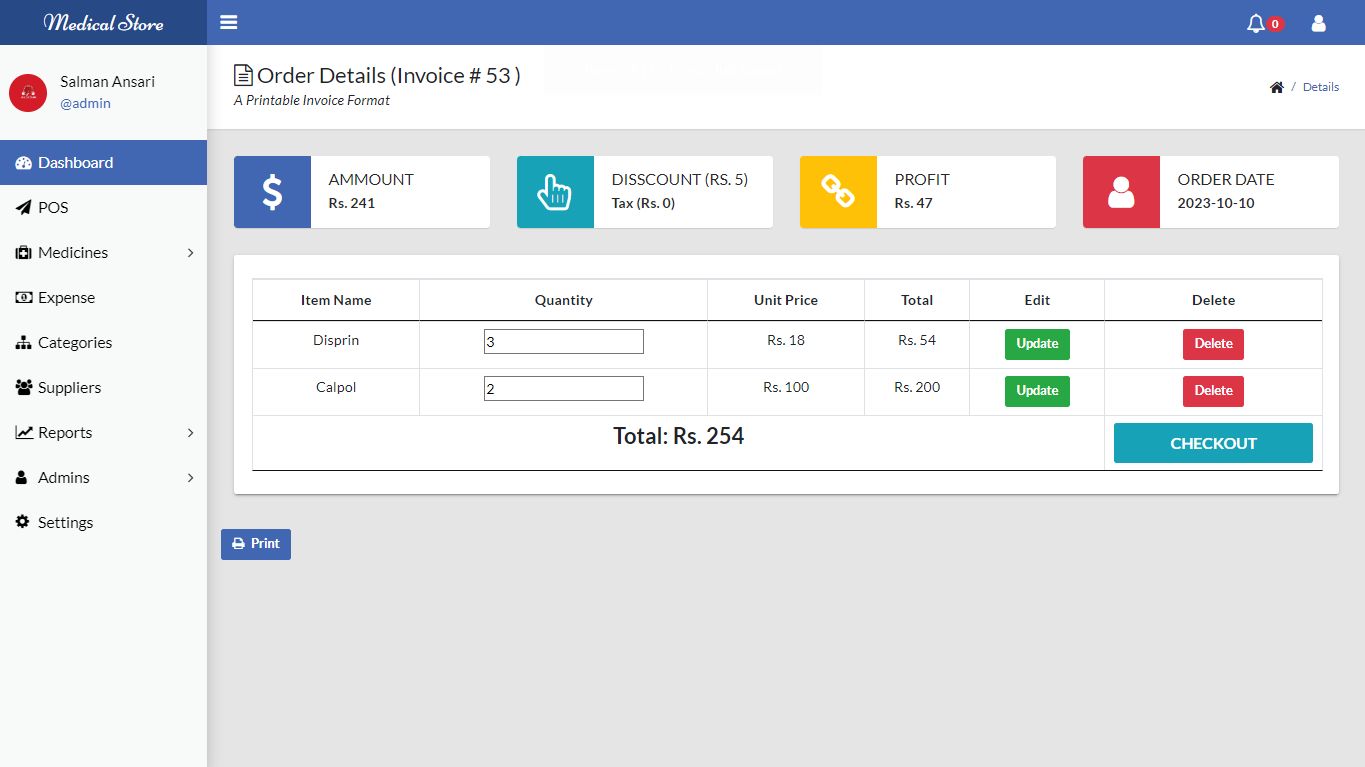
Task: Click the red Order Date person icon
Action: coord(1121,192)
